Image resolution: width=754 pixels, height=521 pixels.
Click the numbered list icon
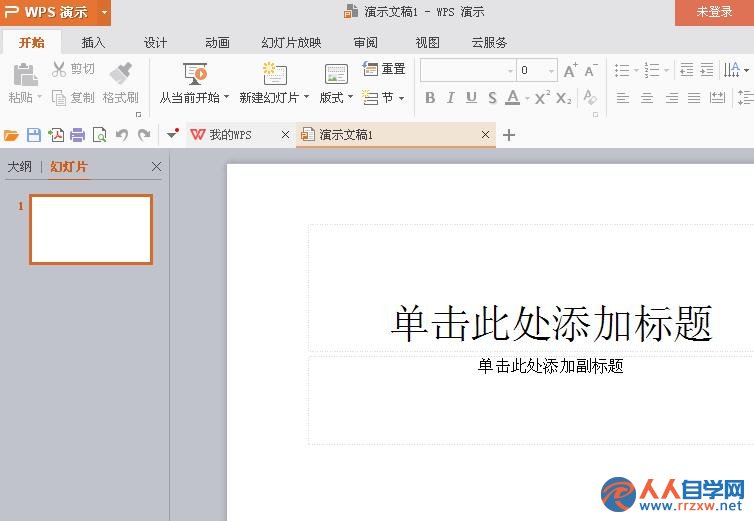tap(652, 70)
